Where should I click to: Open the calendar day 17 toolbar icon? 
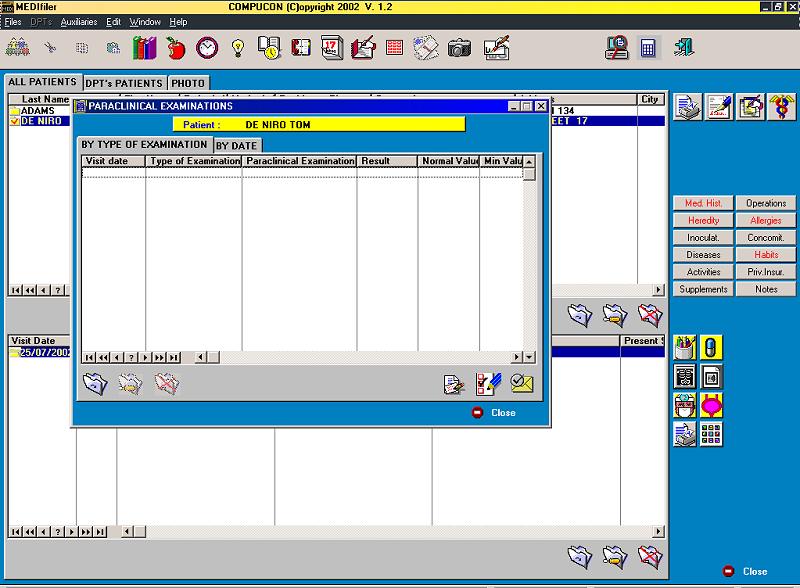(332, 48)
